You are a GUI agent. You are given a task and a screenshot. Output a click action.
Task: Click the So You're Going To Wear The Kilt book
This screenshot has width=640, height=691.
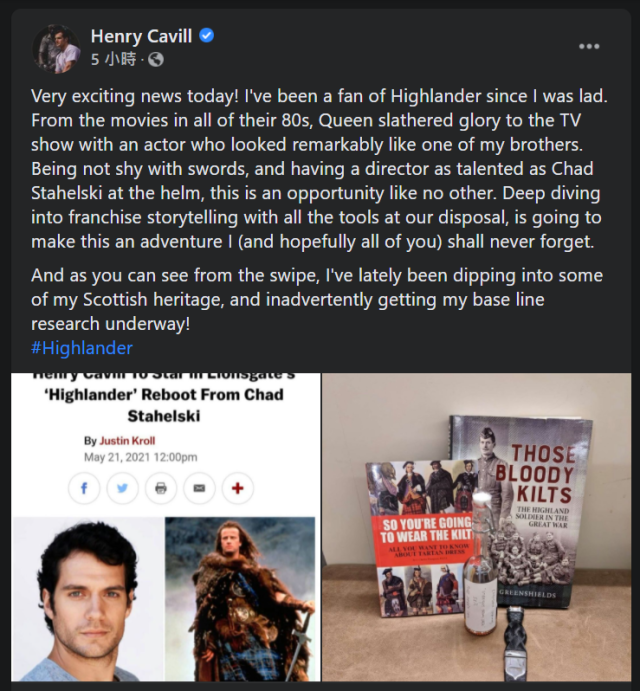point(419,538)
